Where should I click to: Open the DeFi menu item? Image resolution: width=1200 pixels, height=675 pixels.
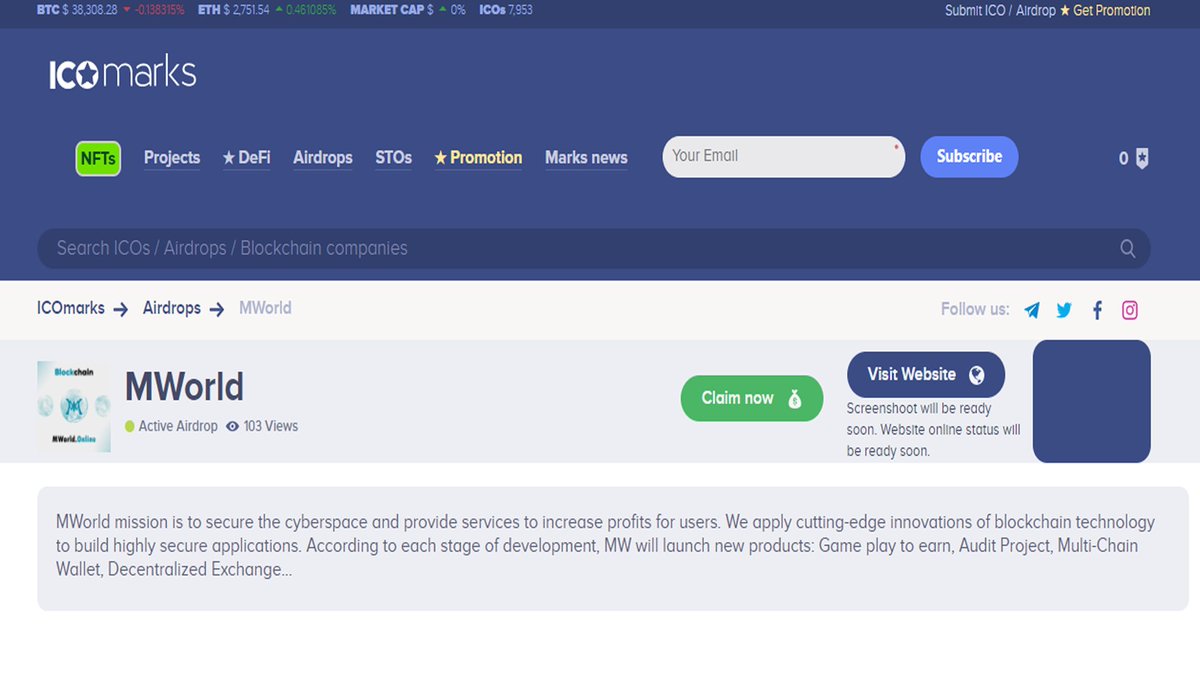246,158
